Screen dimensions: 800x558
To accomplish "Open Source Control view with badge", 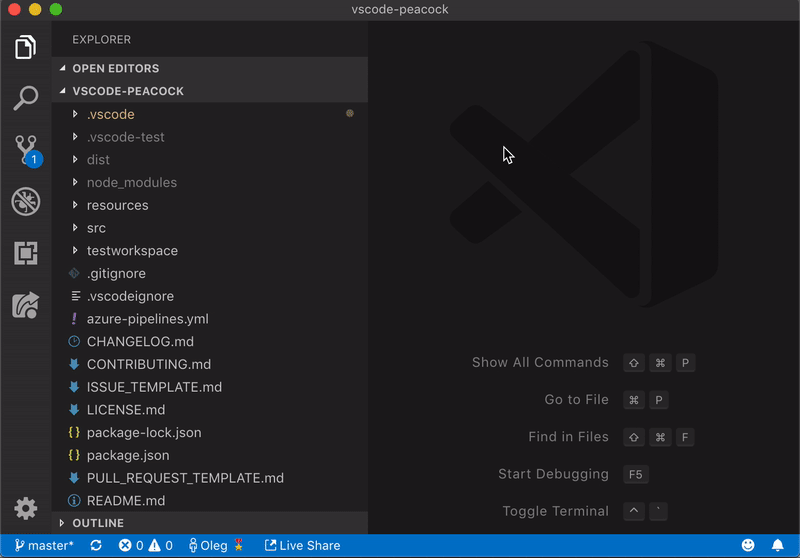I will tap(26, 151).
